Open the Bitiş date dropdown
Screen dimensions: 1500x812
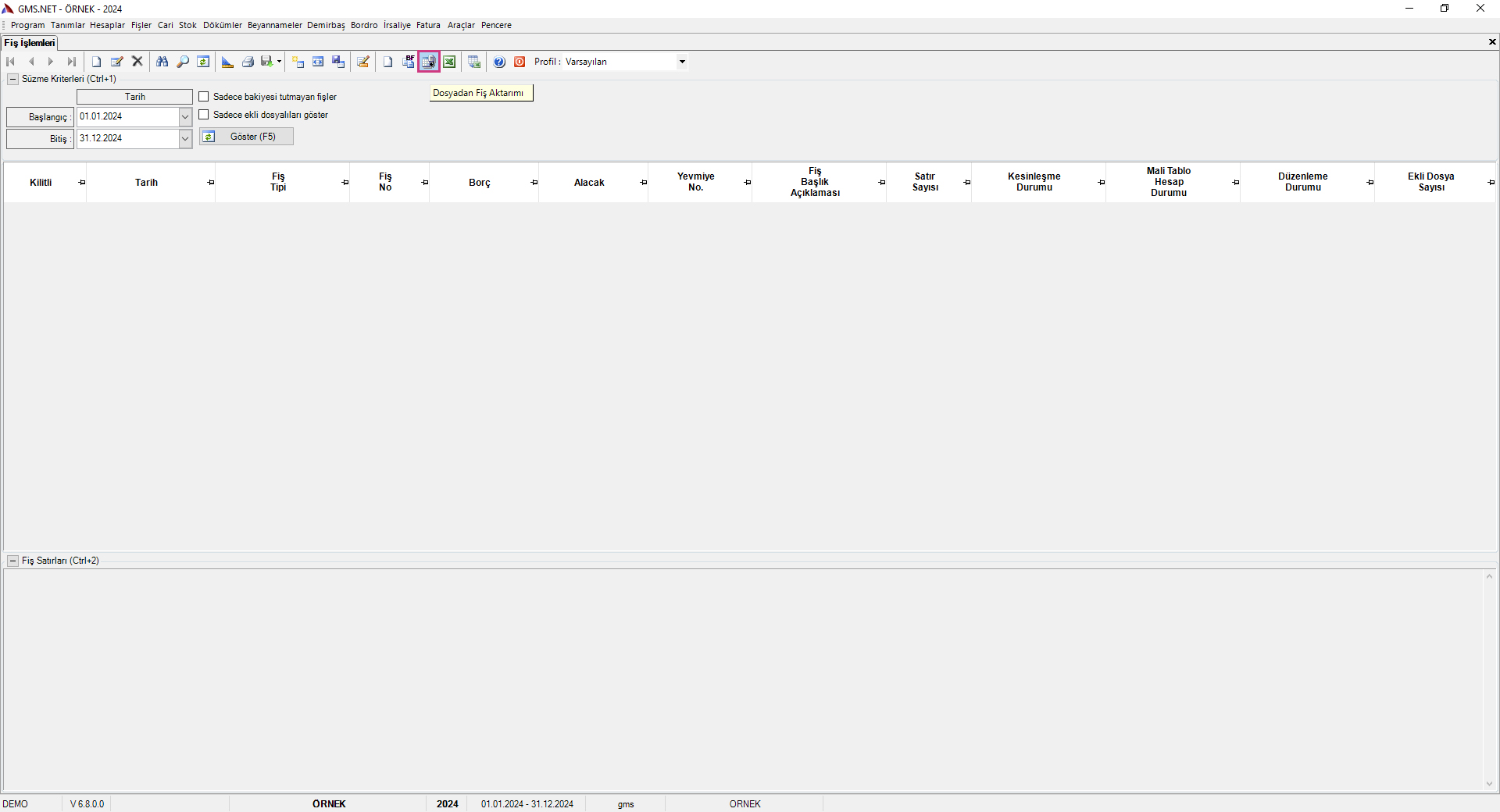185,139
